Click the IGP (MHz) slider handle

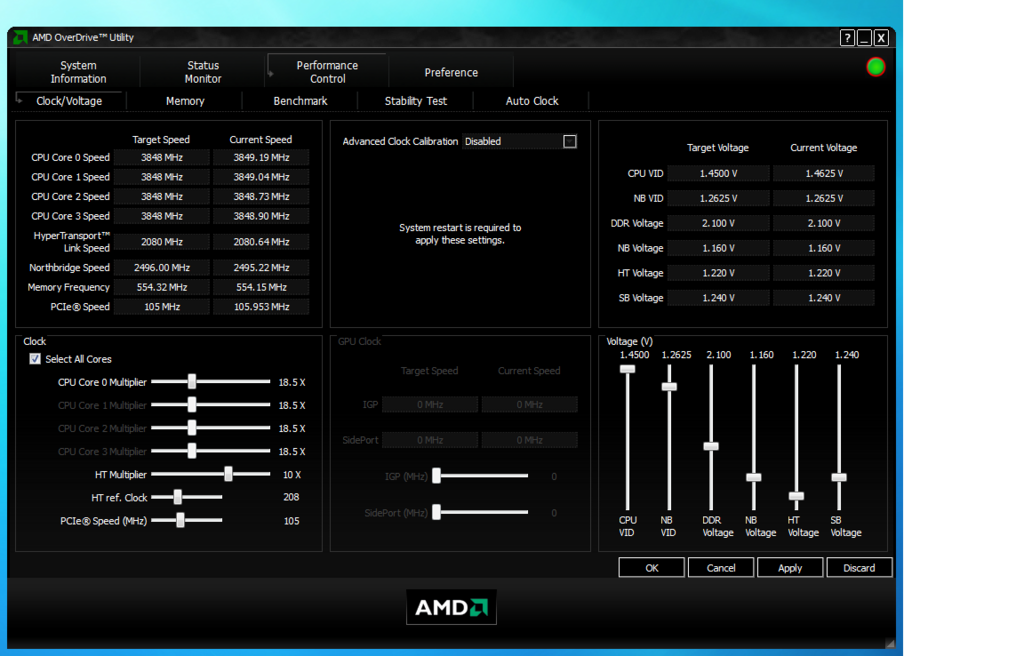tap(437, 476)
